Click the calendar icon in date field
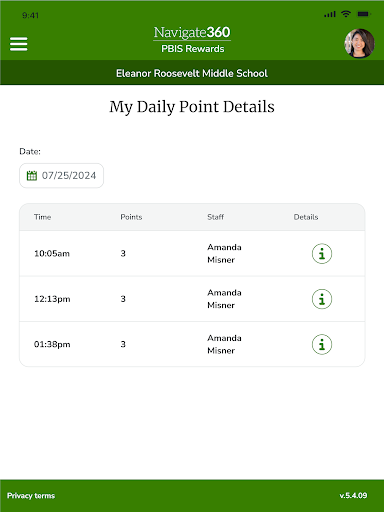This screenshot has width=384, height=512. (32, 175)
